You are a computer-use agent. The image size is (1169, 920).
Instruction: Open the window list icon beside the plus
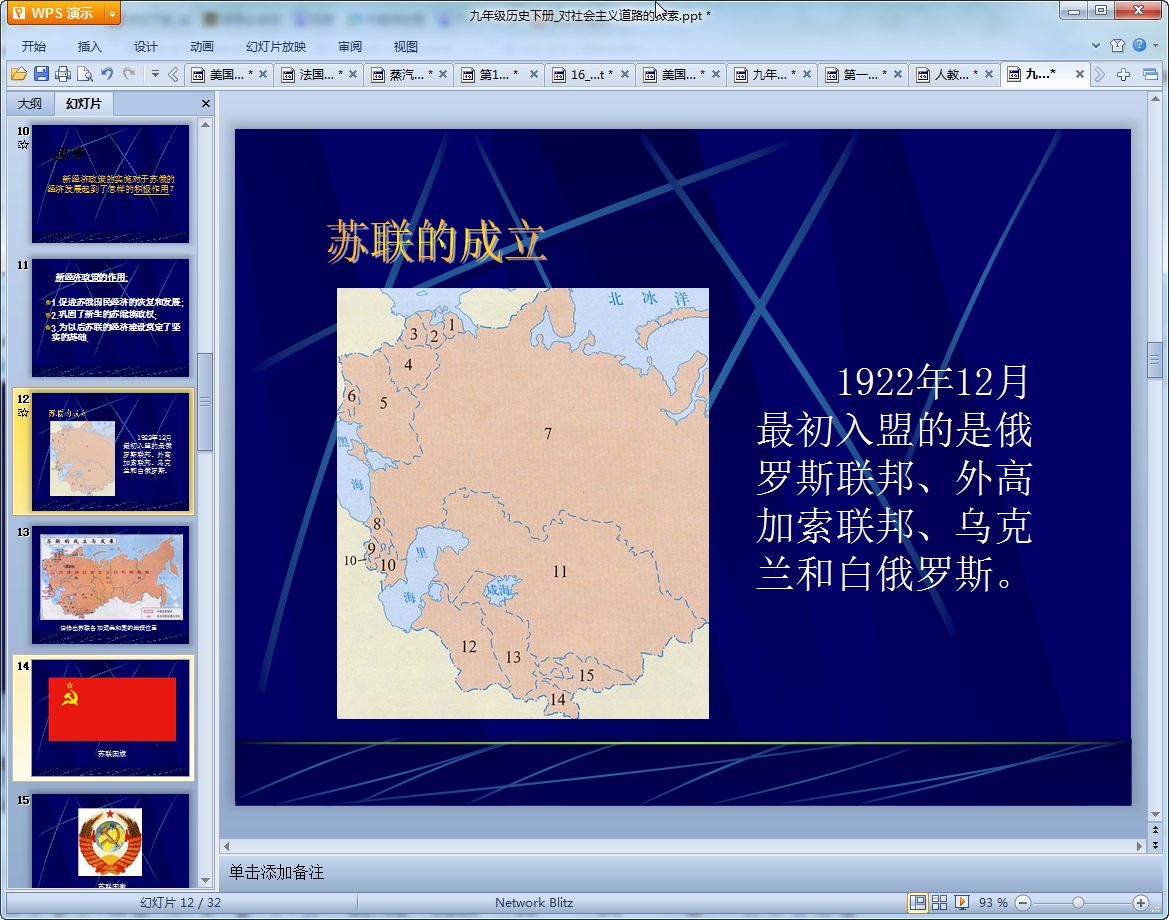[x=1150, y=74]
